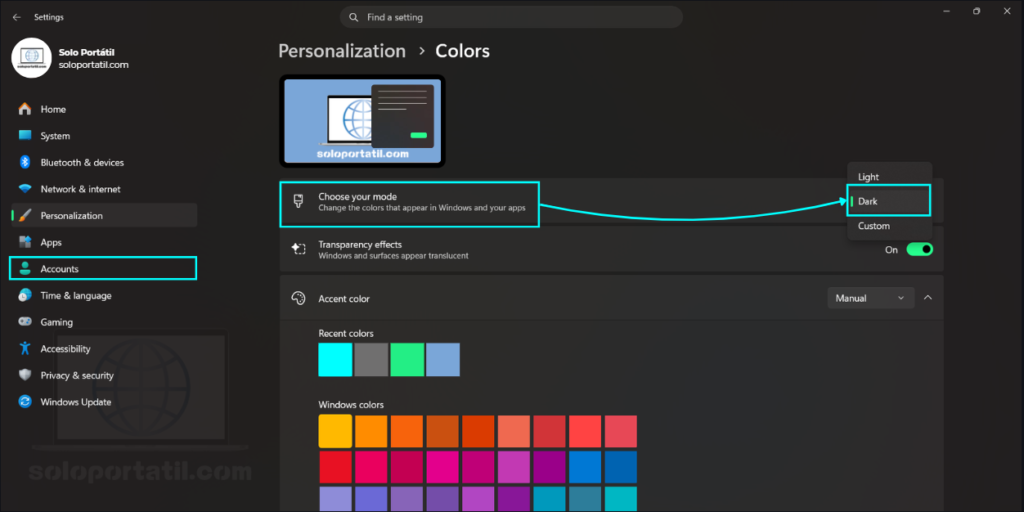Click the Windows colors heading text
Screen dimensions: 1024x512
351,405
